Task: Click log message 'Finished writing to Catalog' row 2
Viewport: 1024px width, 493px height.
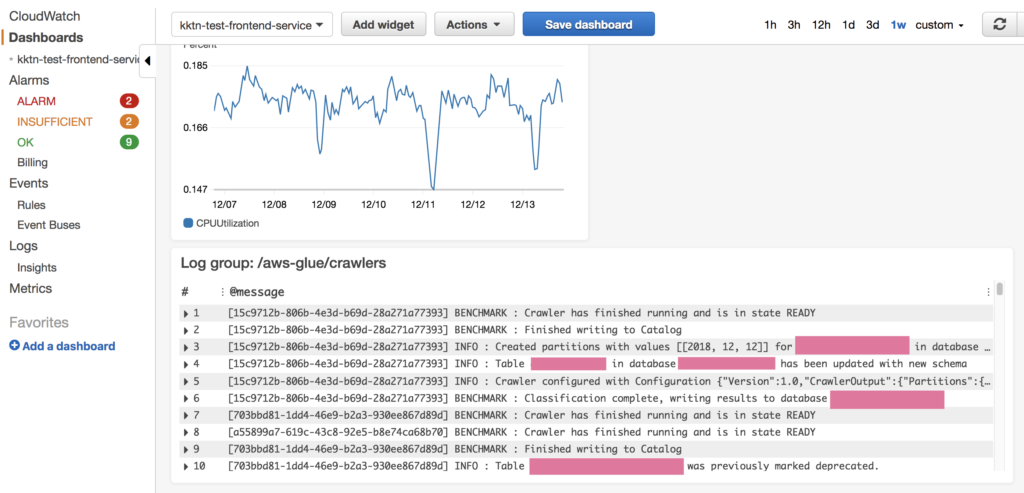Action: 454,330
